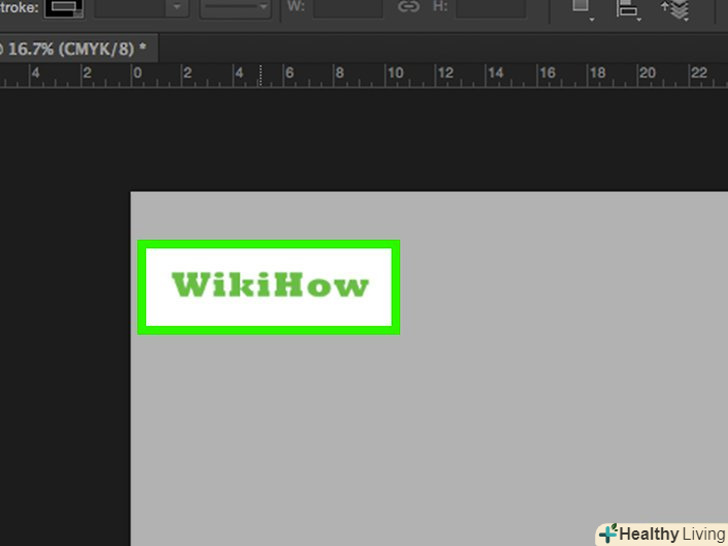Open the path operations icon menu
This screenshot has height=546, width=728.
pos(582,9)
